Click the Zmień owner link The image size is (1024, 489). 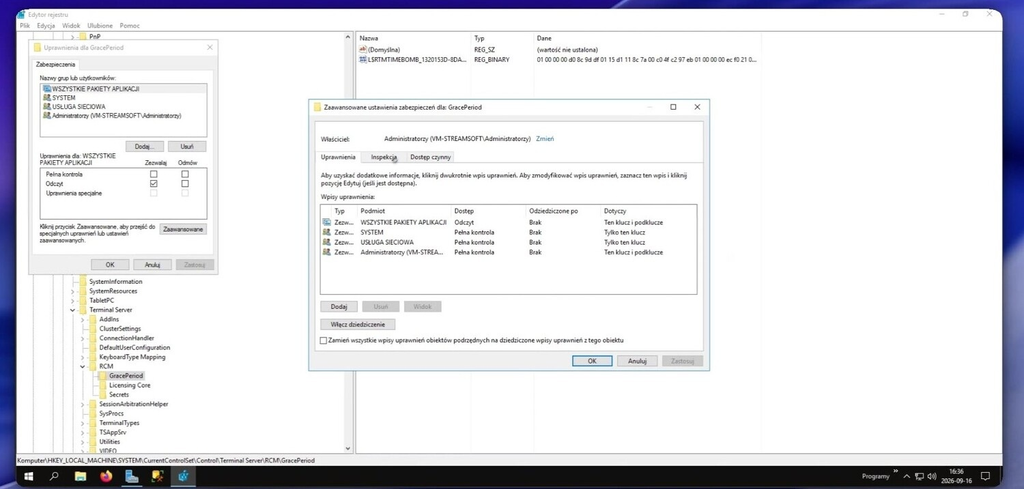coord(545,138)
